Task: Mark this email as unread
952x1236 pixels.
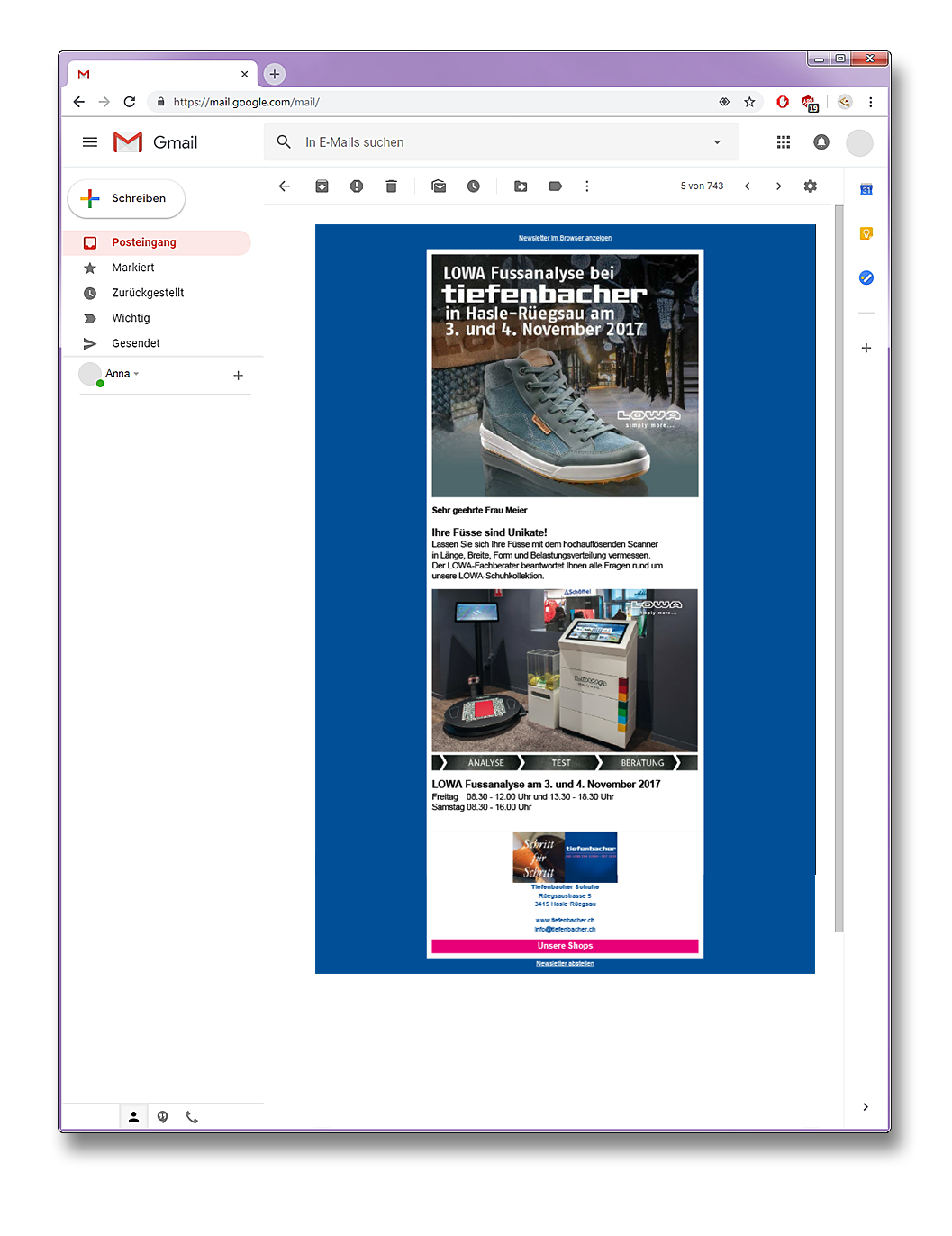Action: [x=439, y=186]
